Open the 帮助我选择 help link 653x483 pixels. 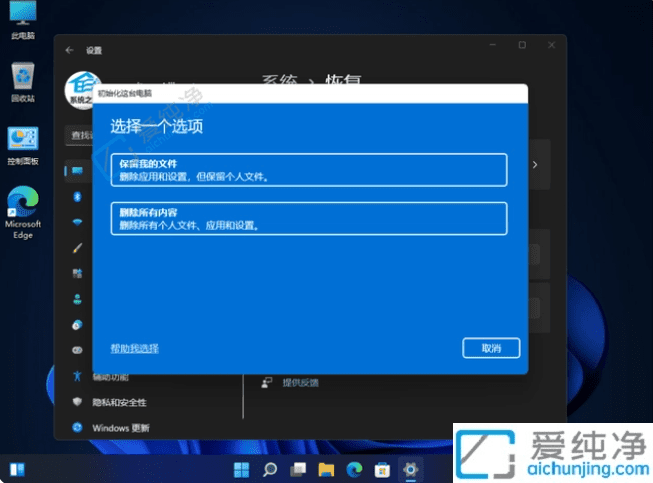coord(135,349)
